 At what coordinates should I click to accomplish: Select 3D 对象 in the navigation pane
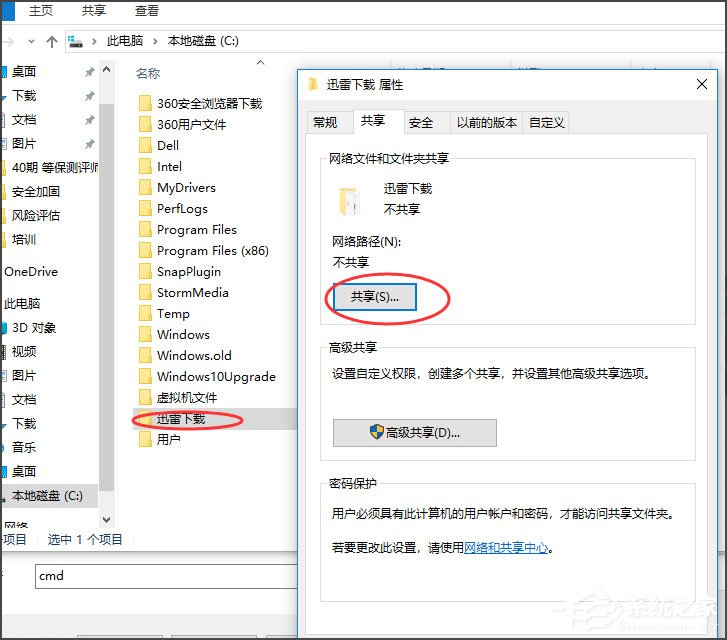(33, 328)
